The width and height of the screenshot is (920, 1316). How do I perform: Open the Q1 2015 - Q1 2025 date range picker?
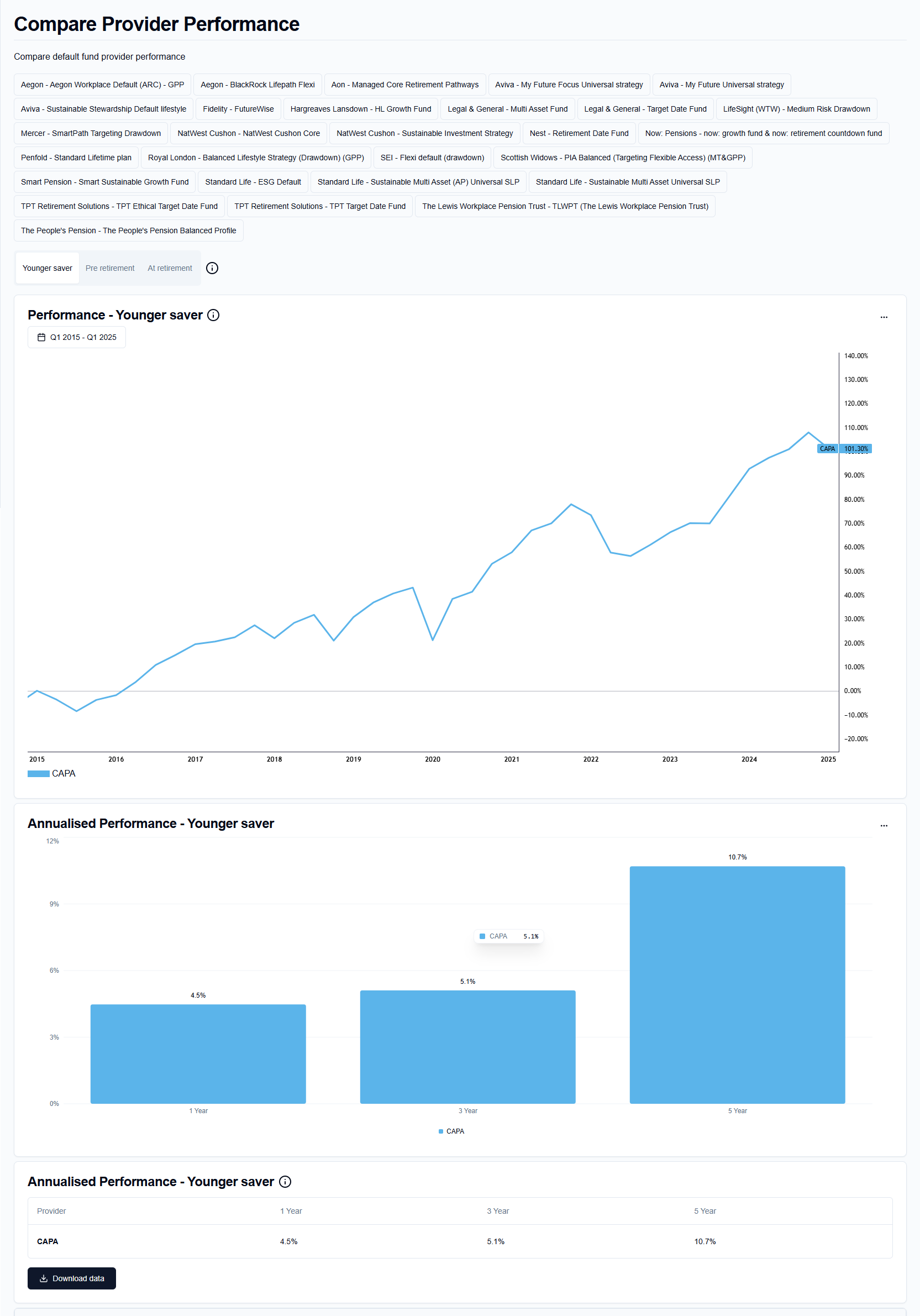pos(77,337)
